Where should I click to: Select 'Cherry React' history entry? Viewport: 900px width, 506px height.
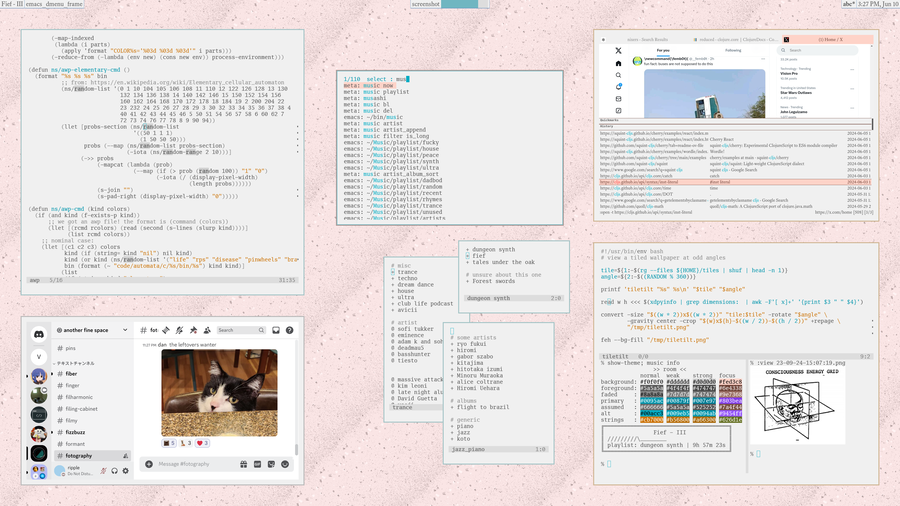pyautogui.click(x=735, y=139)
